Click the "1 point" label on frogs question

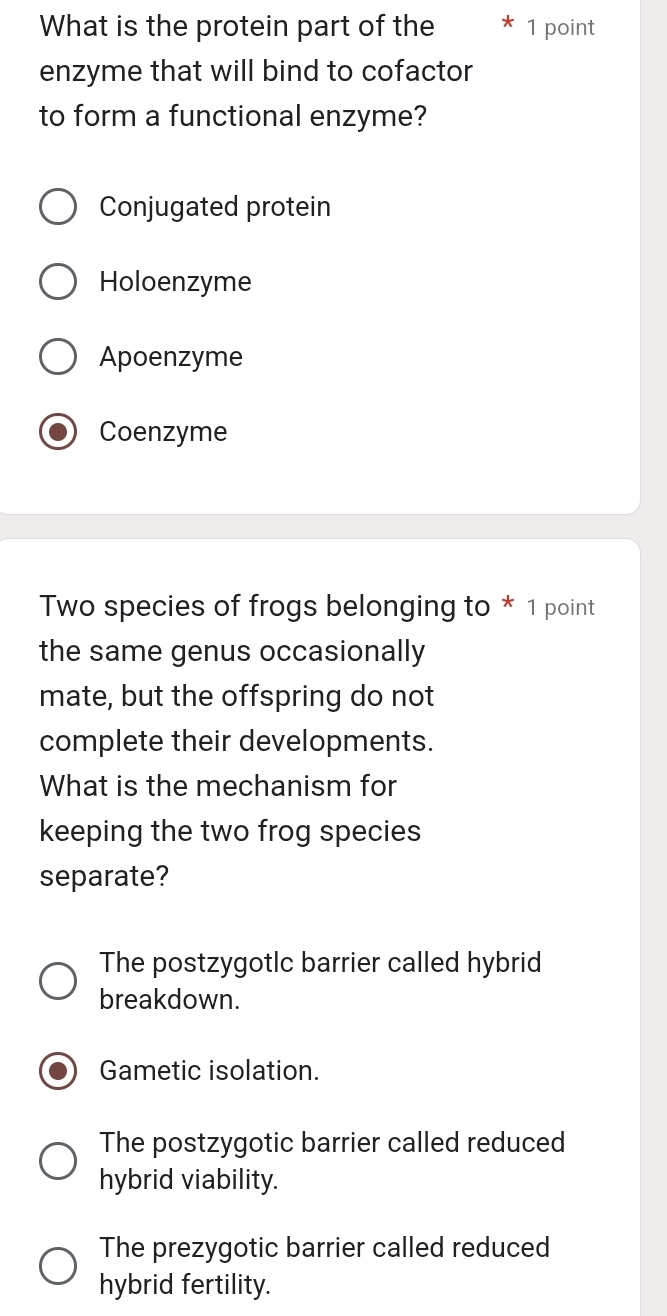click(x=561, y=606)
